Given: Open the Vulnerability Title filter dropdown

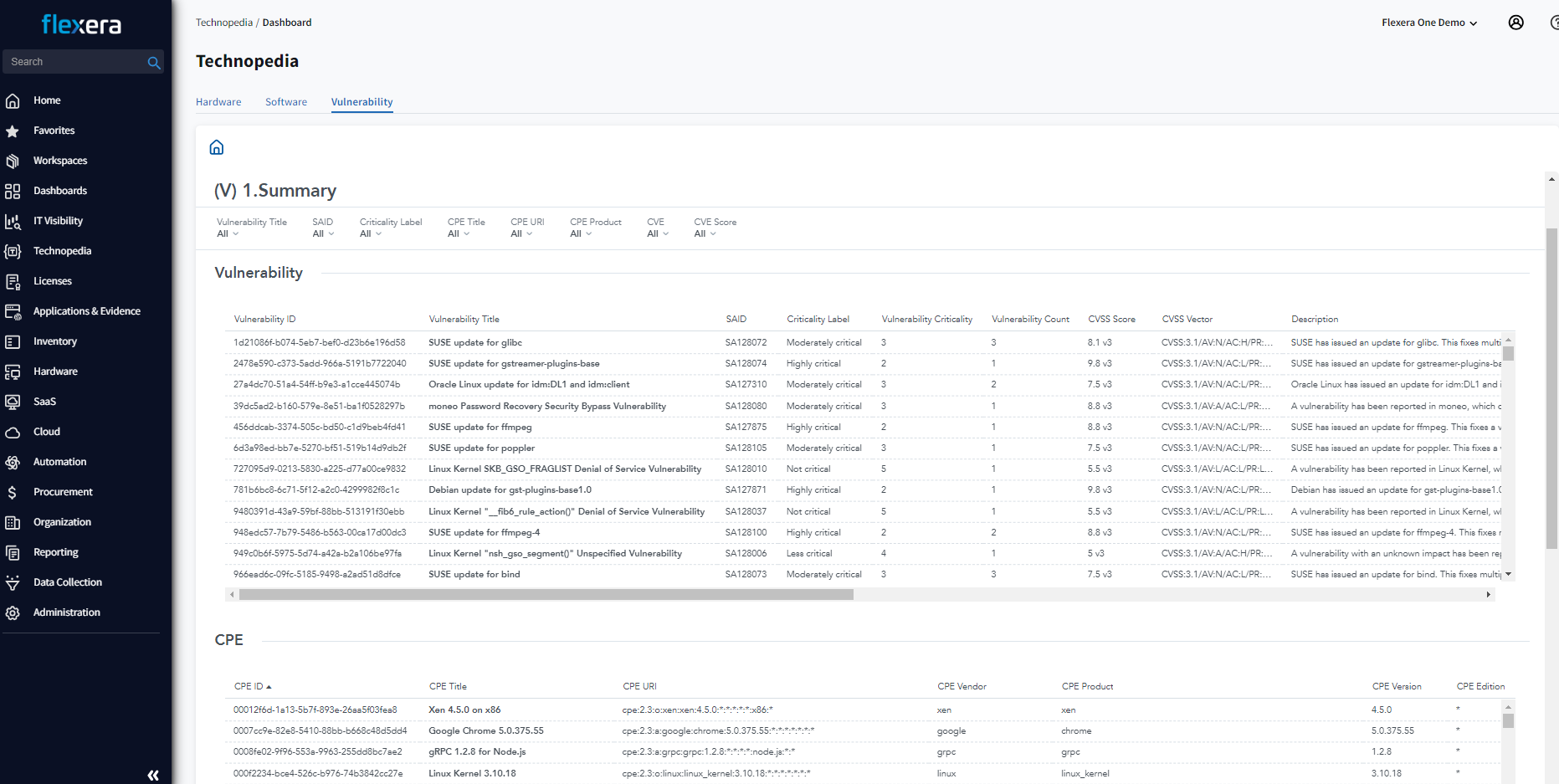Looking at the screenshot, I should click(x=228, y=234).
